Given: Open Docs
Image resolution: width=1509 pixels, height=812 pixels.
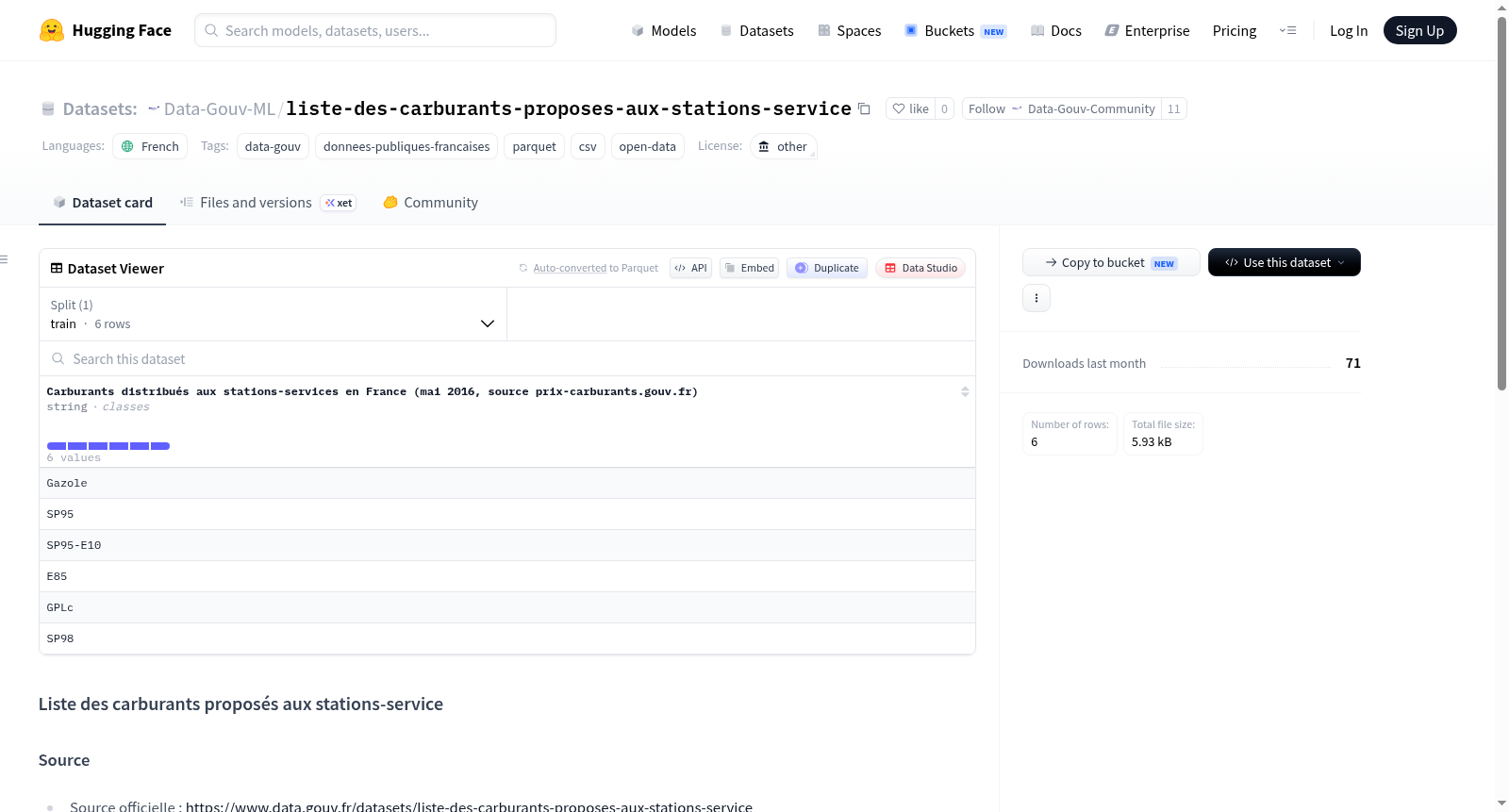Looking at the screenshot, I should click(x=1056, y=30).
